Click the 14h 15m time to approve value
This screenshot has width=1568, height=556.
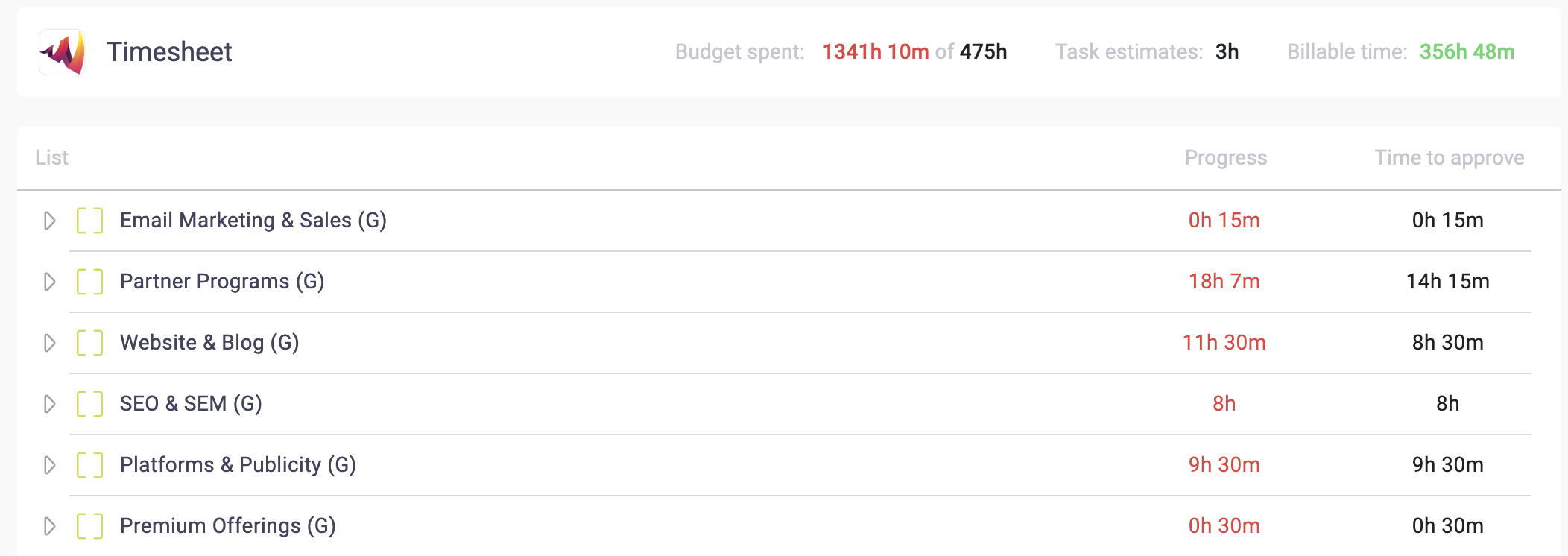(1447, 282)
